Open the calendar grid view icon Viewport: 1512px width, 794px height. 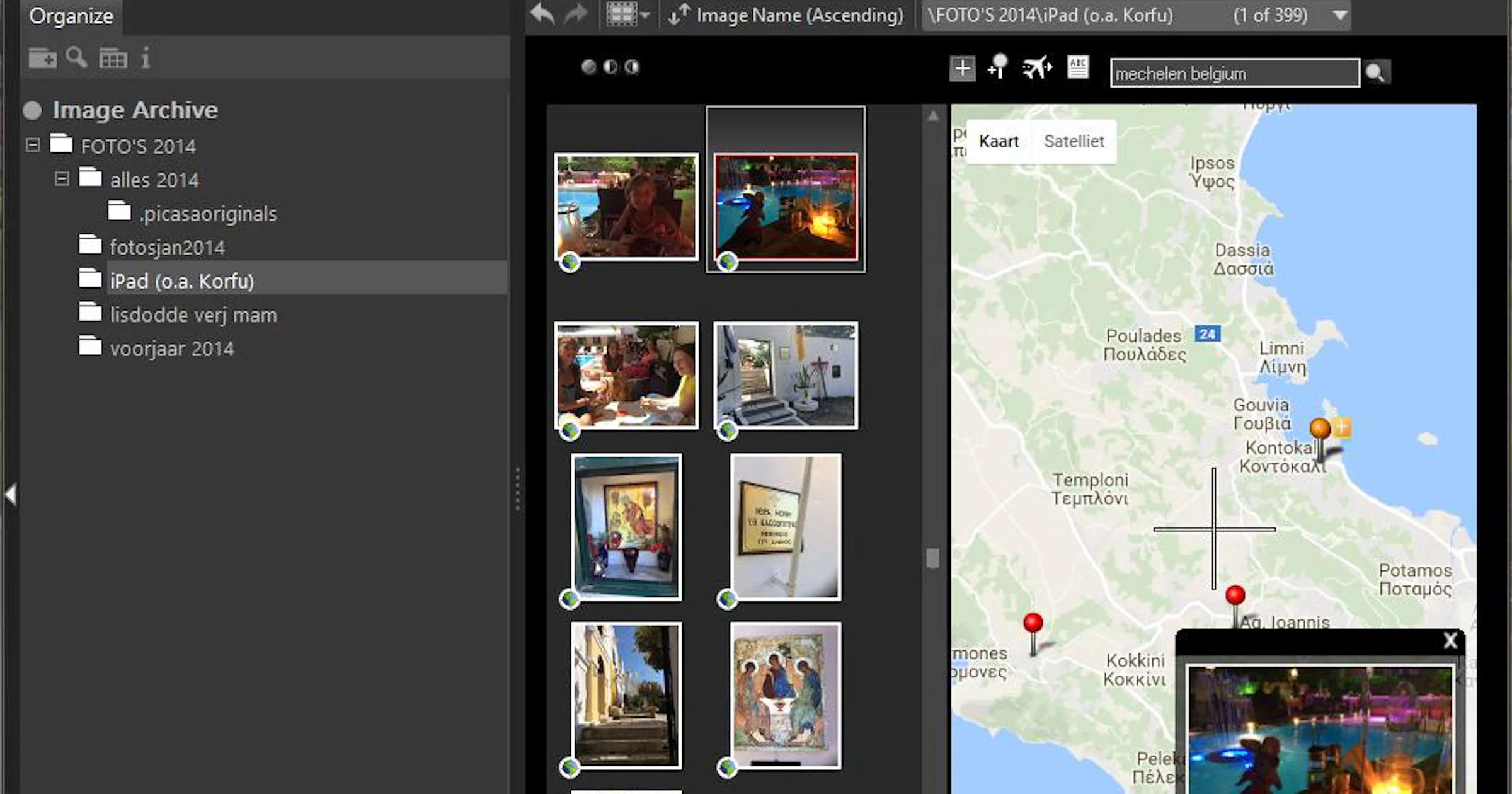[113, 58]
